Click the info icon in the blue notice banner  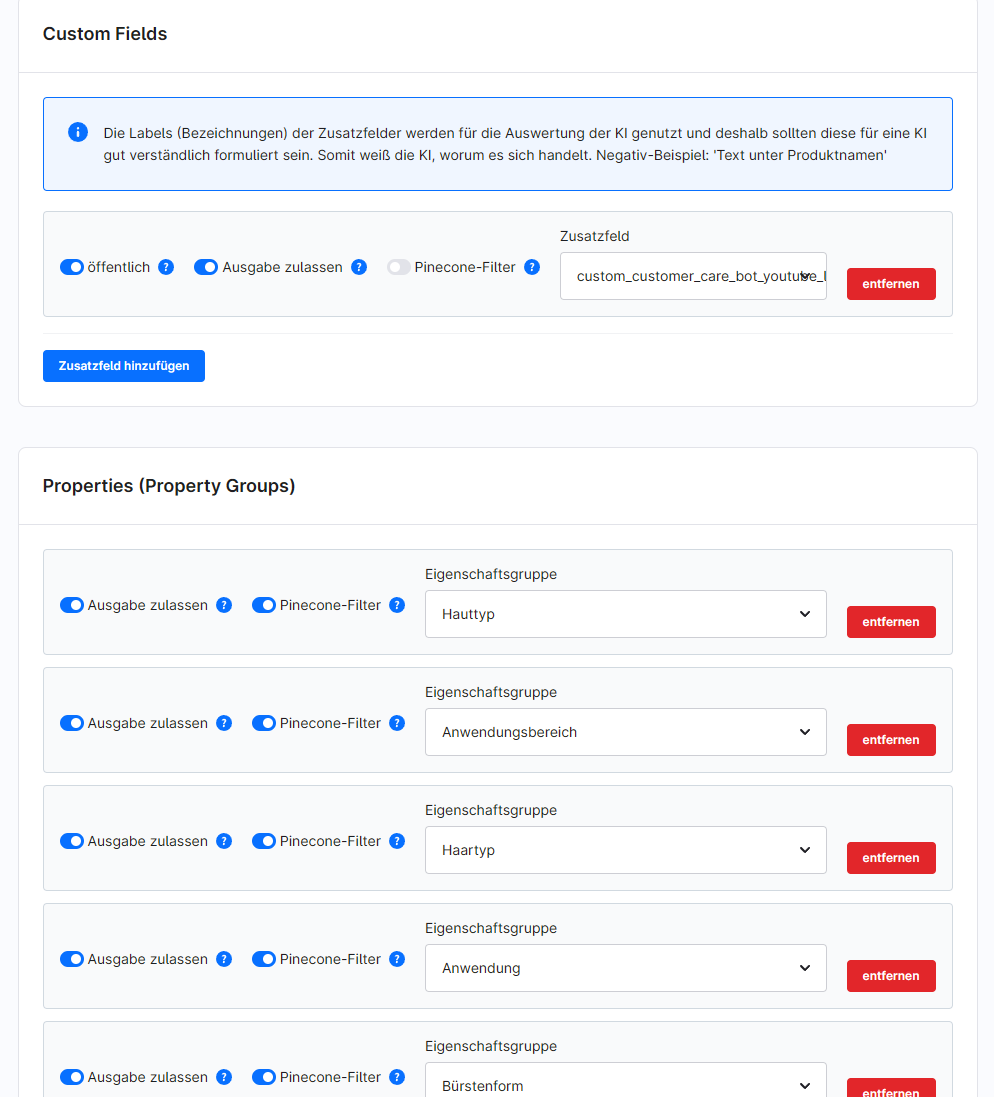pos(77,132)
